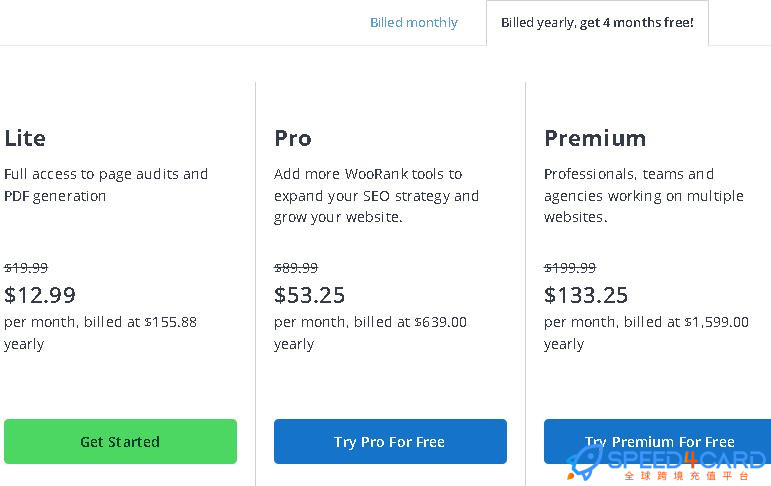Click the $12.99 Lite price

coord(40,295)
